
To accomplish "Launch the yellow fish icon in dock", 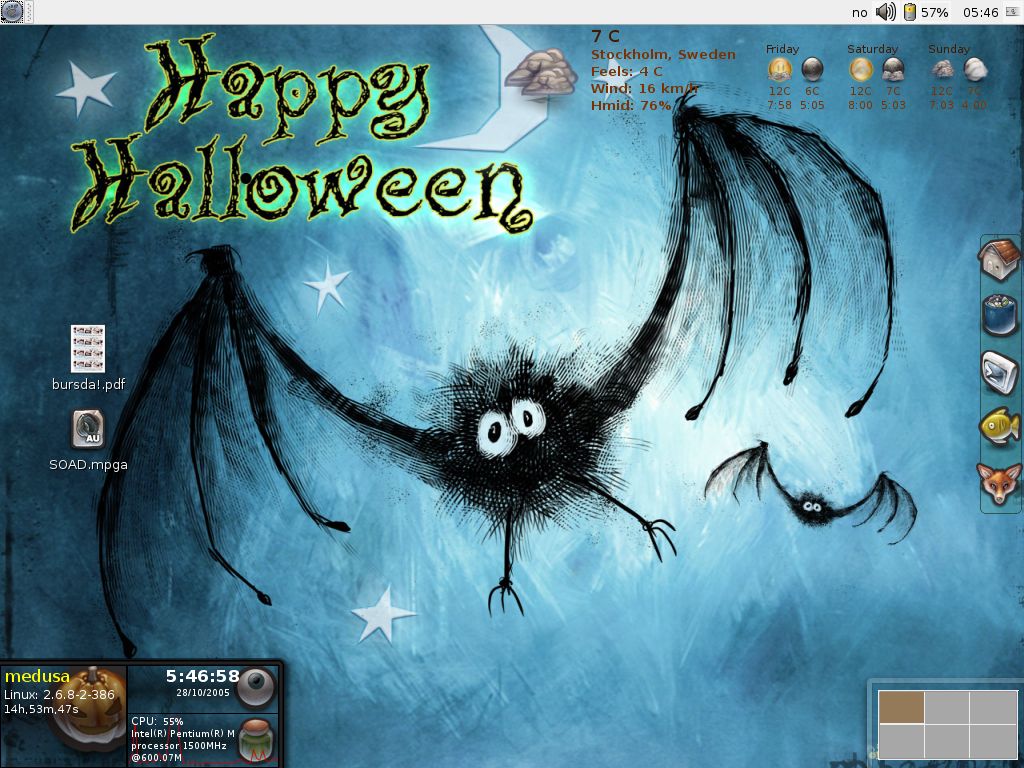I will click(1000, 427).
